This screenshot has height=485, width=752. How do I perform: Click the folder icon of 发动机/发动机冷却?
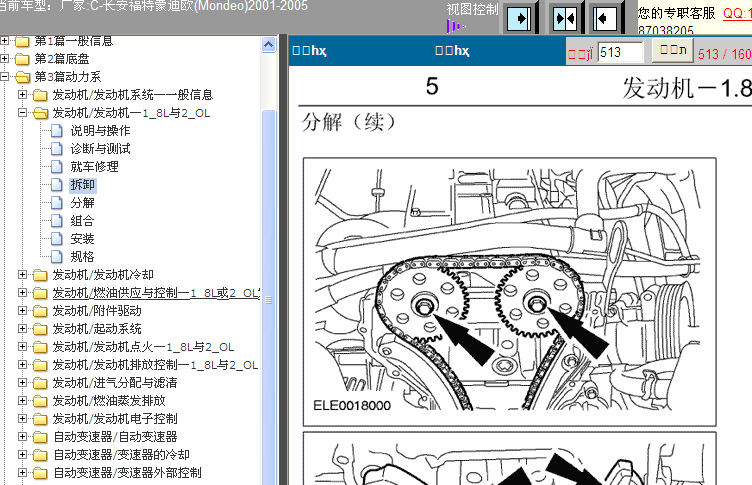pyautogui.click(x=40, y=275)
